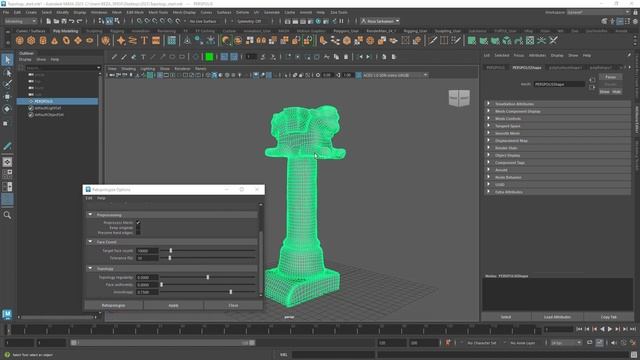Create a polygon plane from the shelf
The width and height of the screenshot is (640, 360).
pos(78,40)
